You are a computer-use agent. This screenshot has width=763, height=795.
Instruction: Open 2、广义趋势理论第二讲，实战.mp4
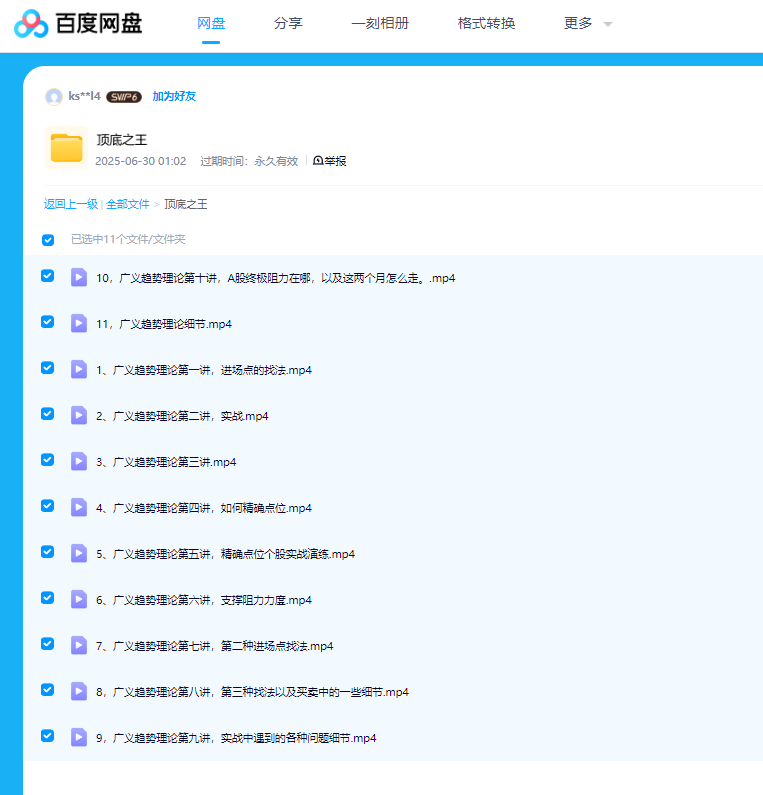tap(182, 416)
